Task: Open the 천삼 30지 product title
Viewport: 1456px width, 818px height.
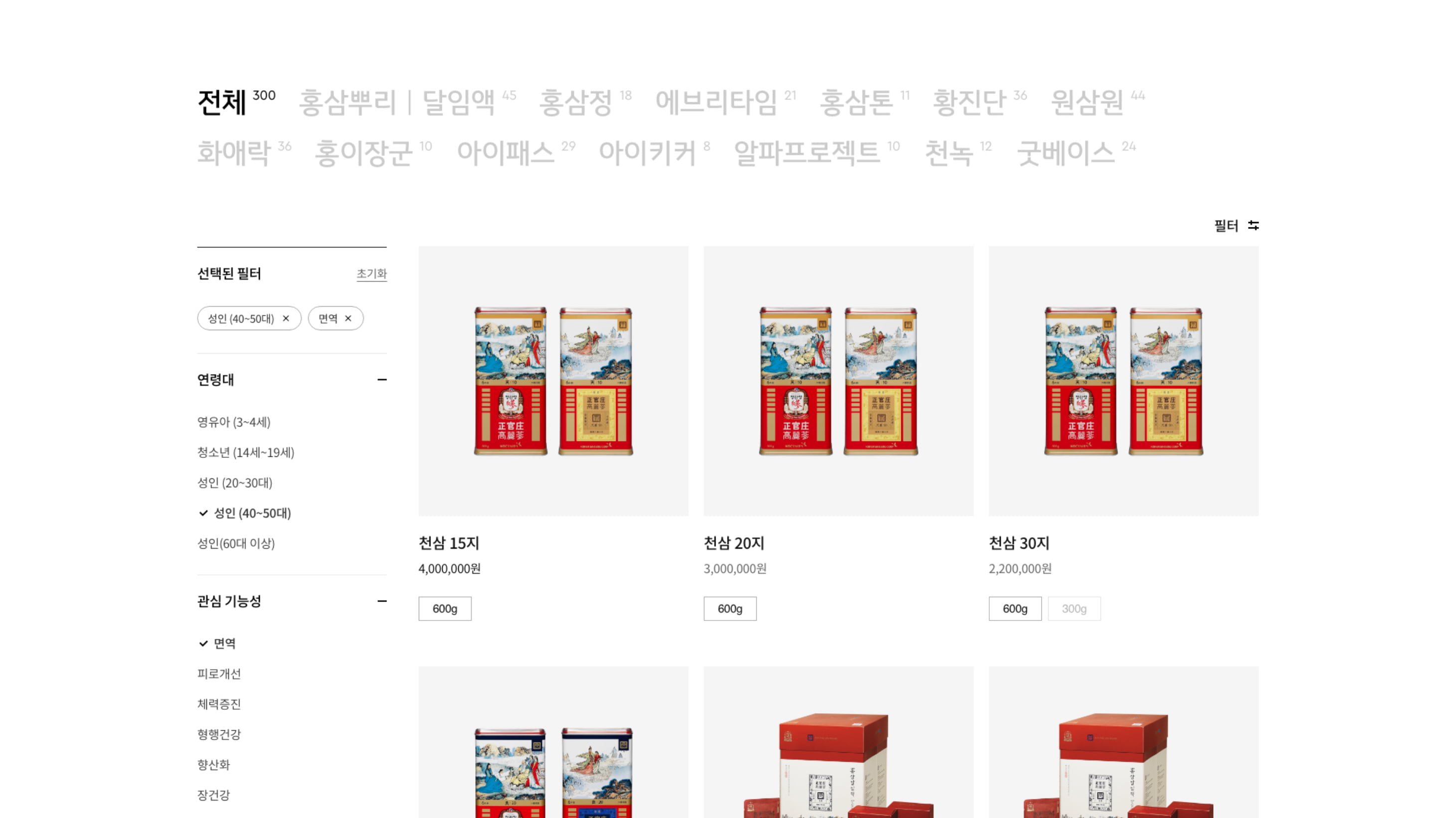Action: [1019, 543]
